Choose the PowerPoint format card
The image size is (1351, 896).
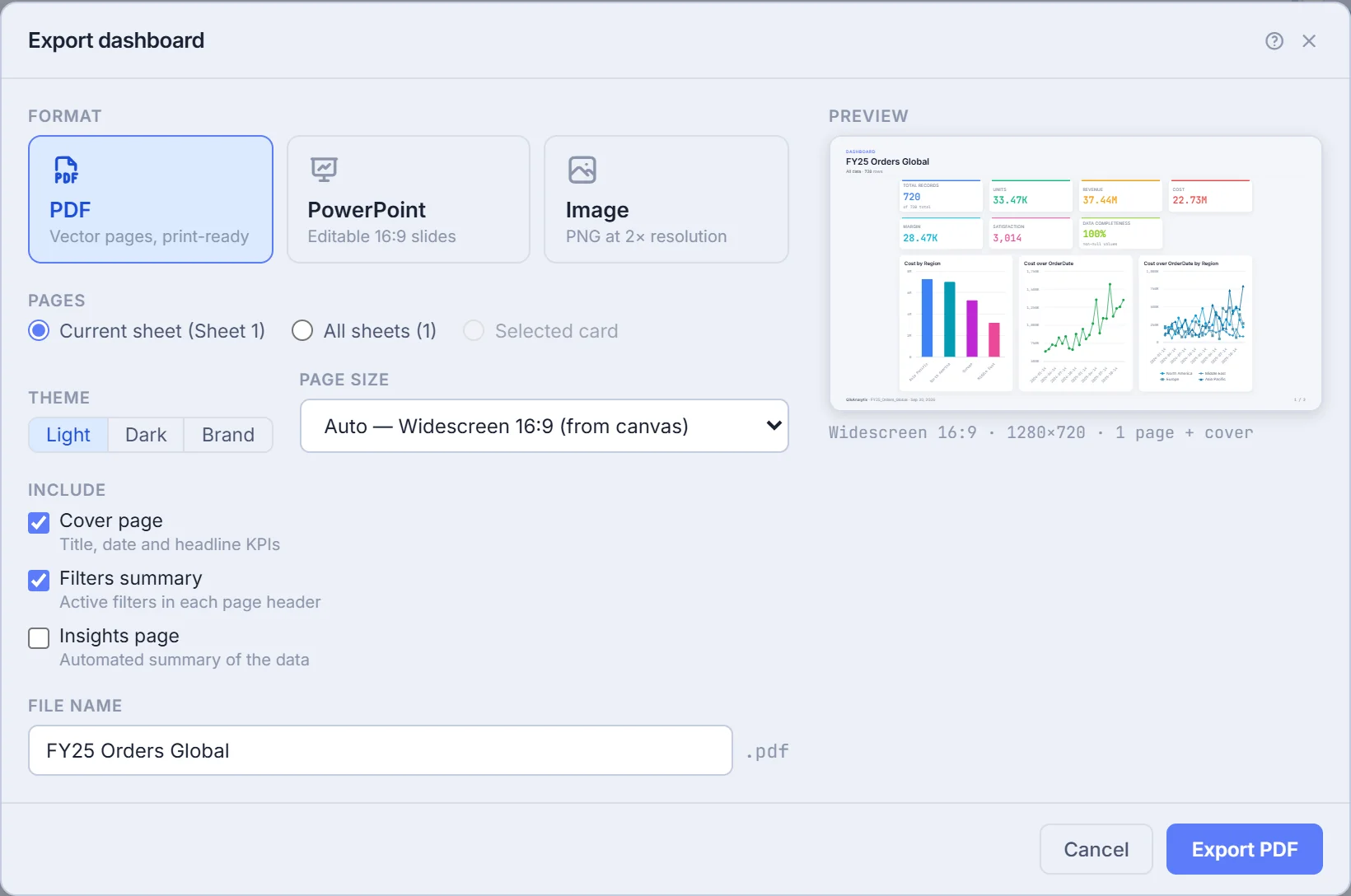tap(409, 199)
